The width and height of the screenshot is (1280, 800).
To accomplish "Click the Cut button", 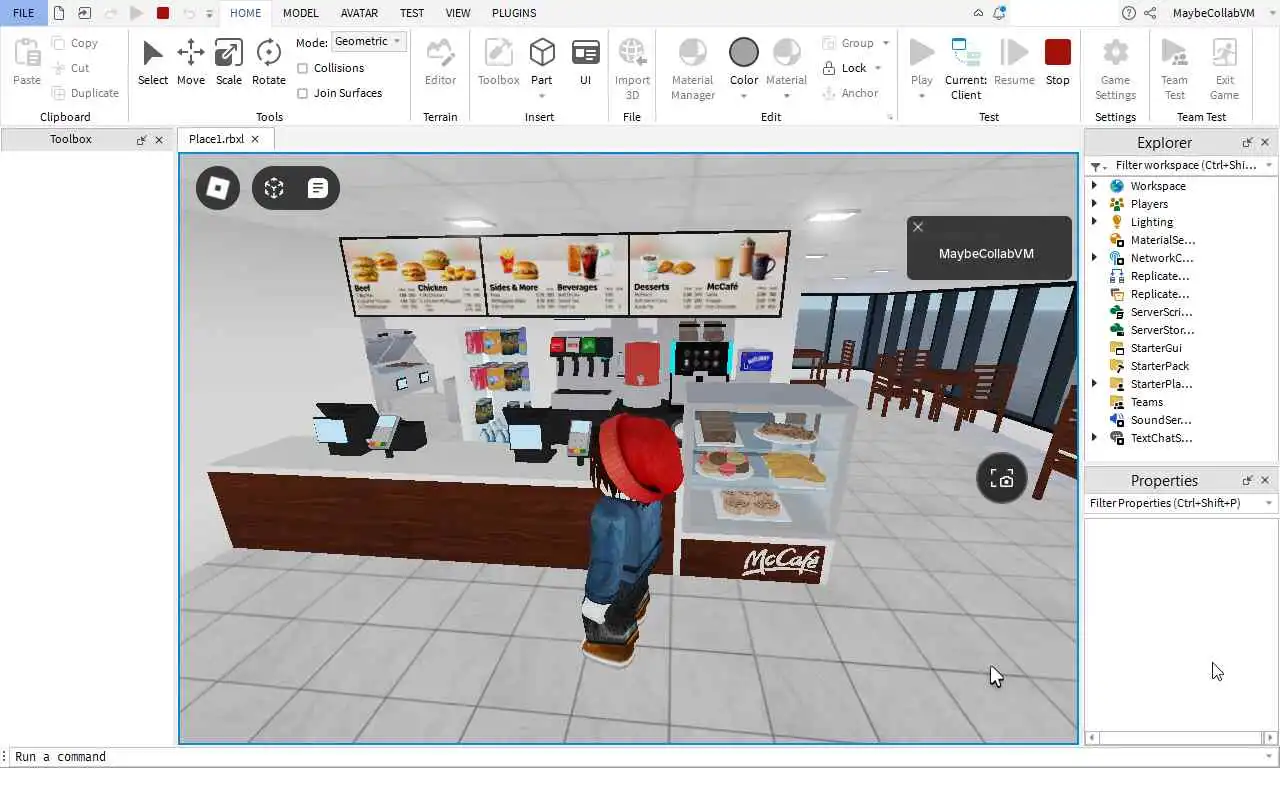I will tap(71, 68).
